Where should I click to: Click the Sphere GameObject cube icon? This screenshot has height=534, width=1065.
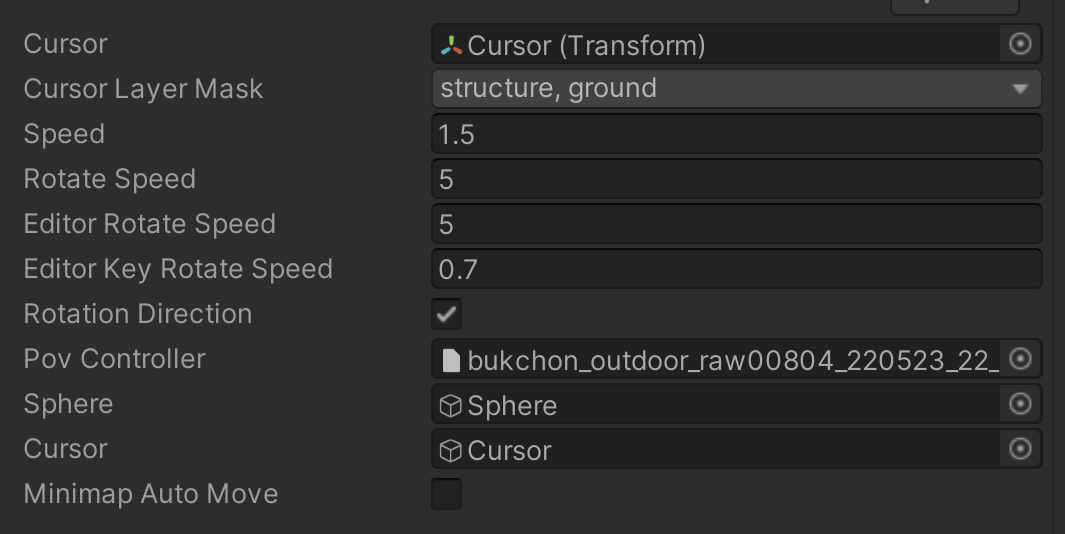click(452, 405)
